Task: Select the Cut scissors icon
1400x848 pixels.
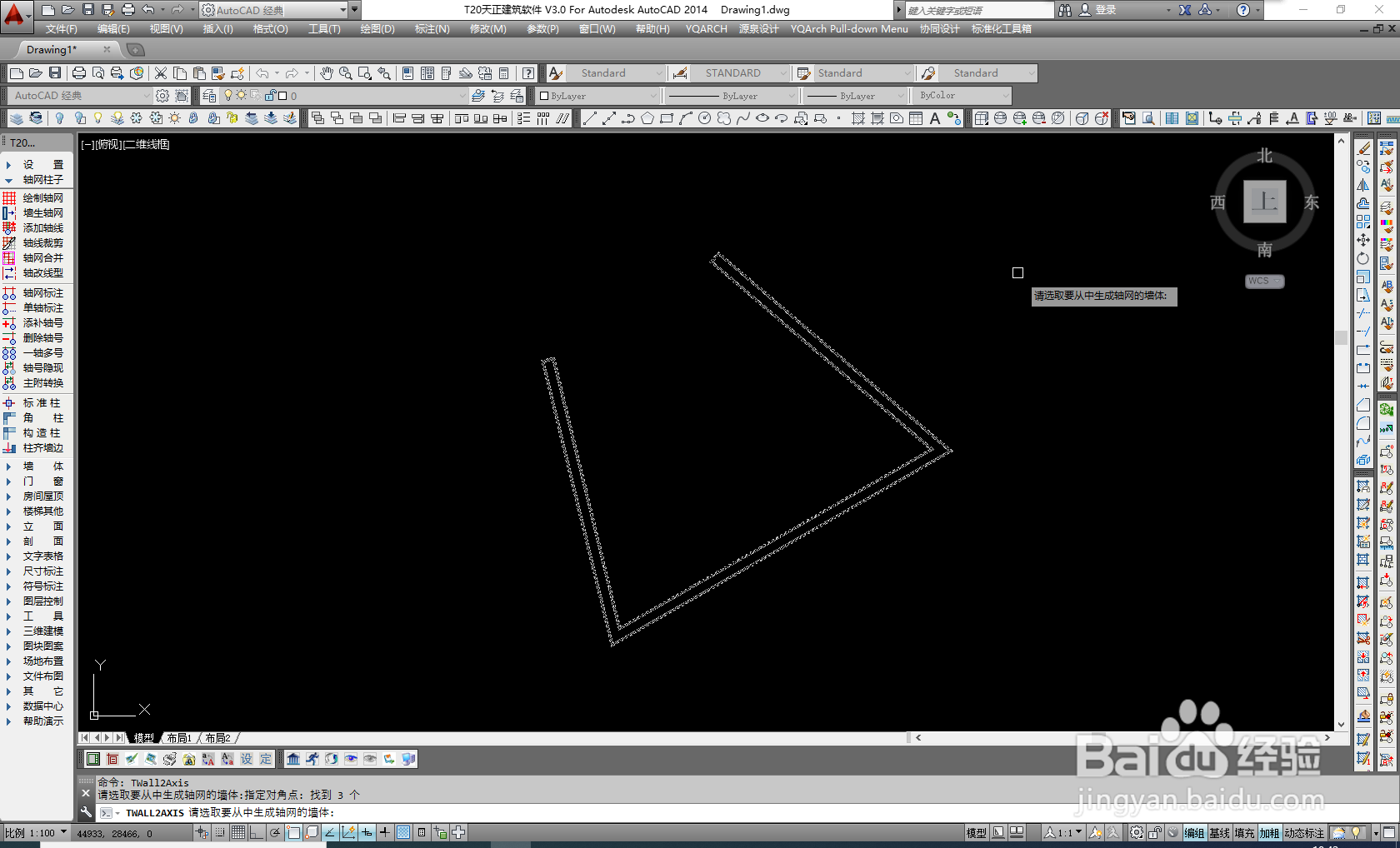Action: coord(161,73)
